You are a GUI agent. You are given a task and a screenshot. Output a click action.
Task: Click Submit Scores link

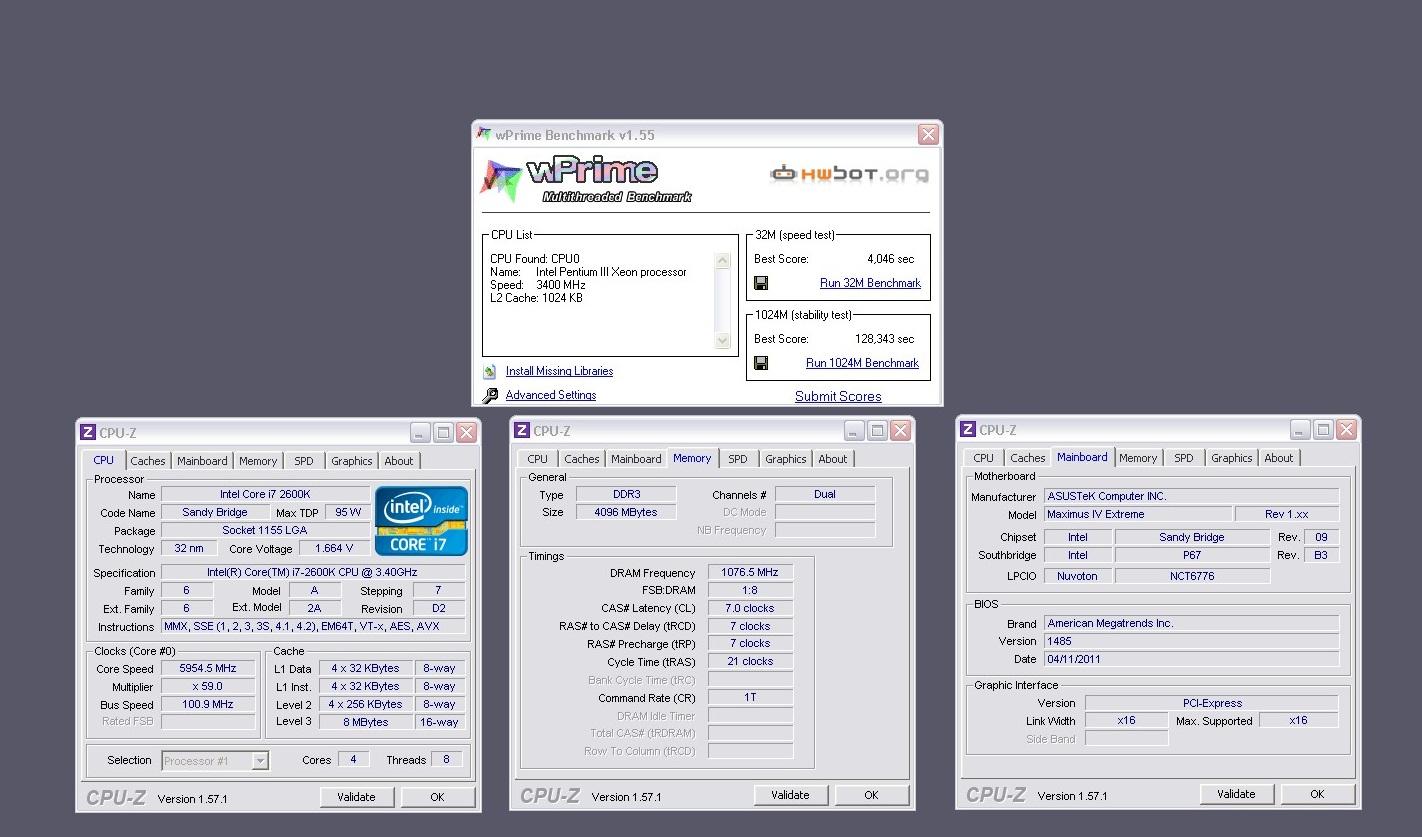pos(838,396)
